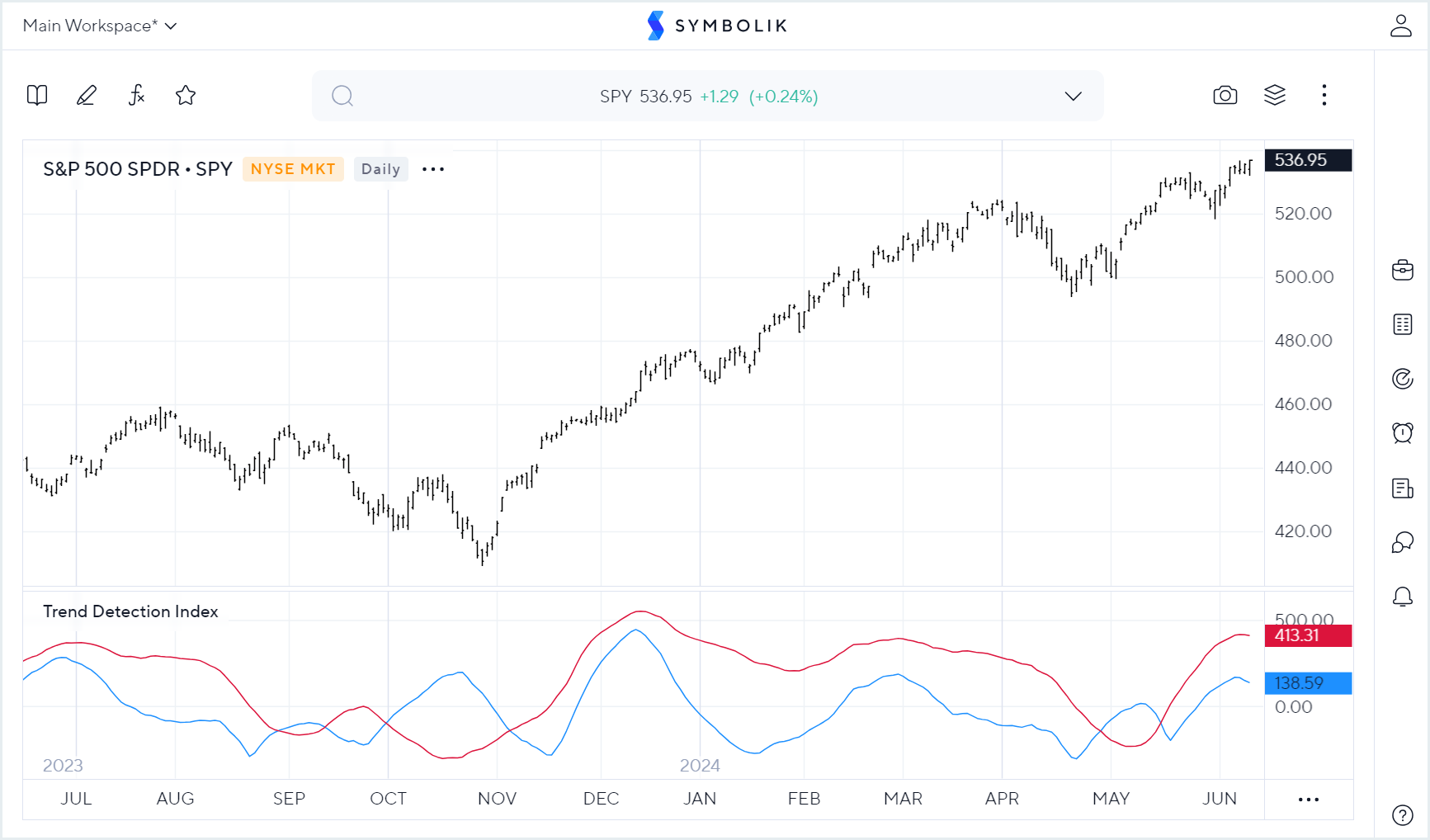This screenshot has height=840, width=1430.
Task: Click the star favorites icon
Action: pyautogui.click(x=186, y=96)
